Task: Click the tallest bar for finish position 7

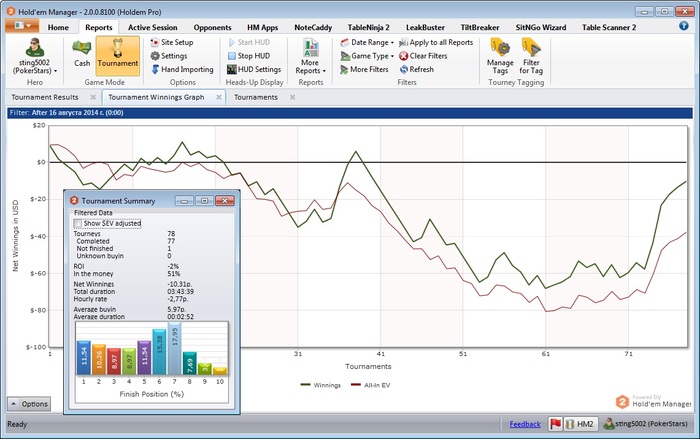Action: point(173,349)
